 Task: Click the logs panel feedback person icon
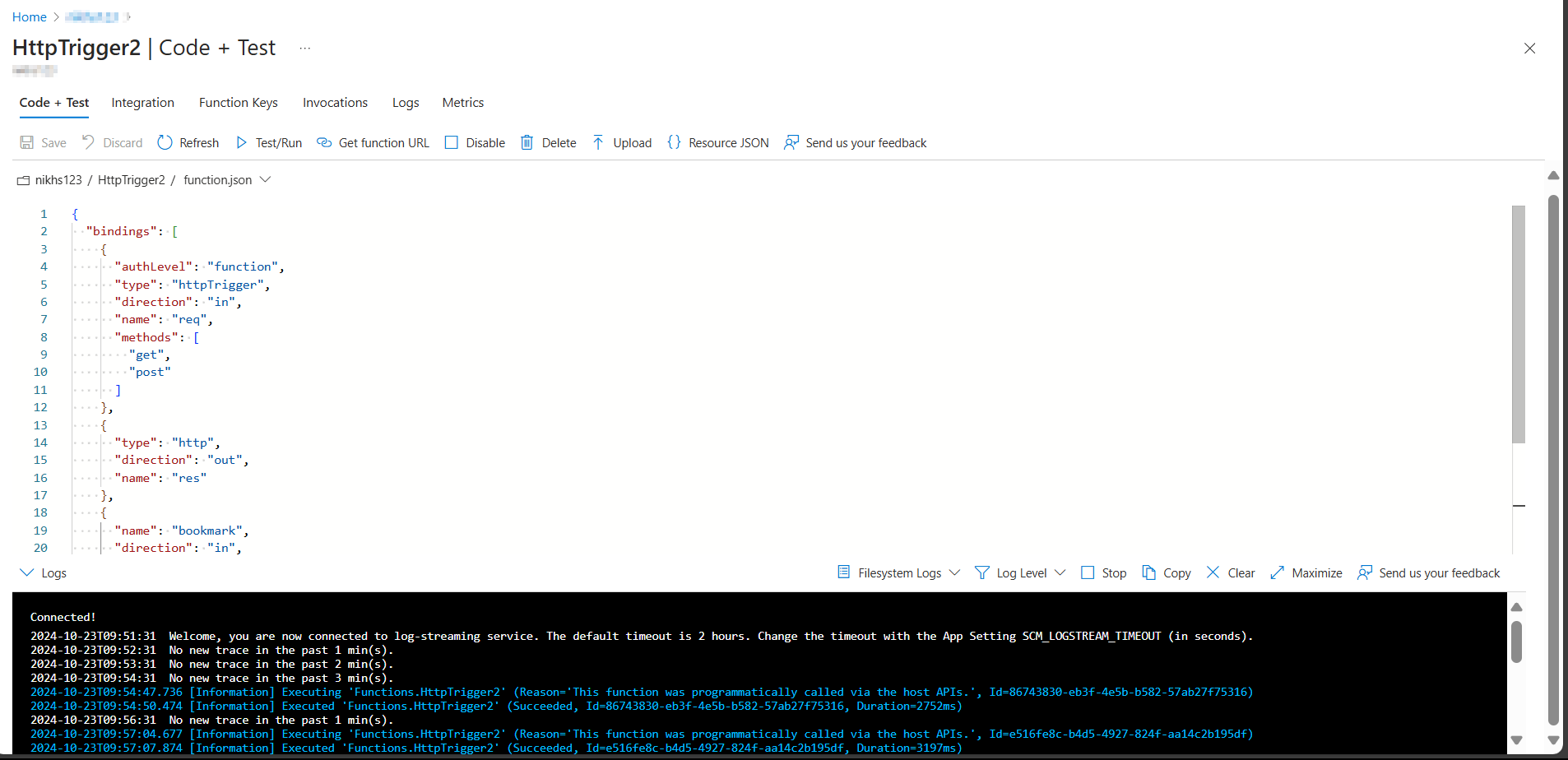tap(1365, 572)
